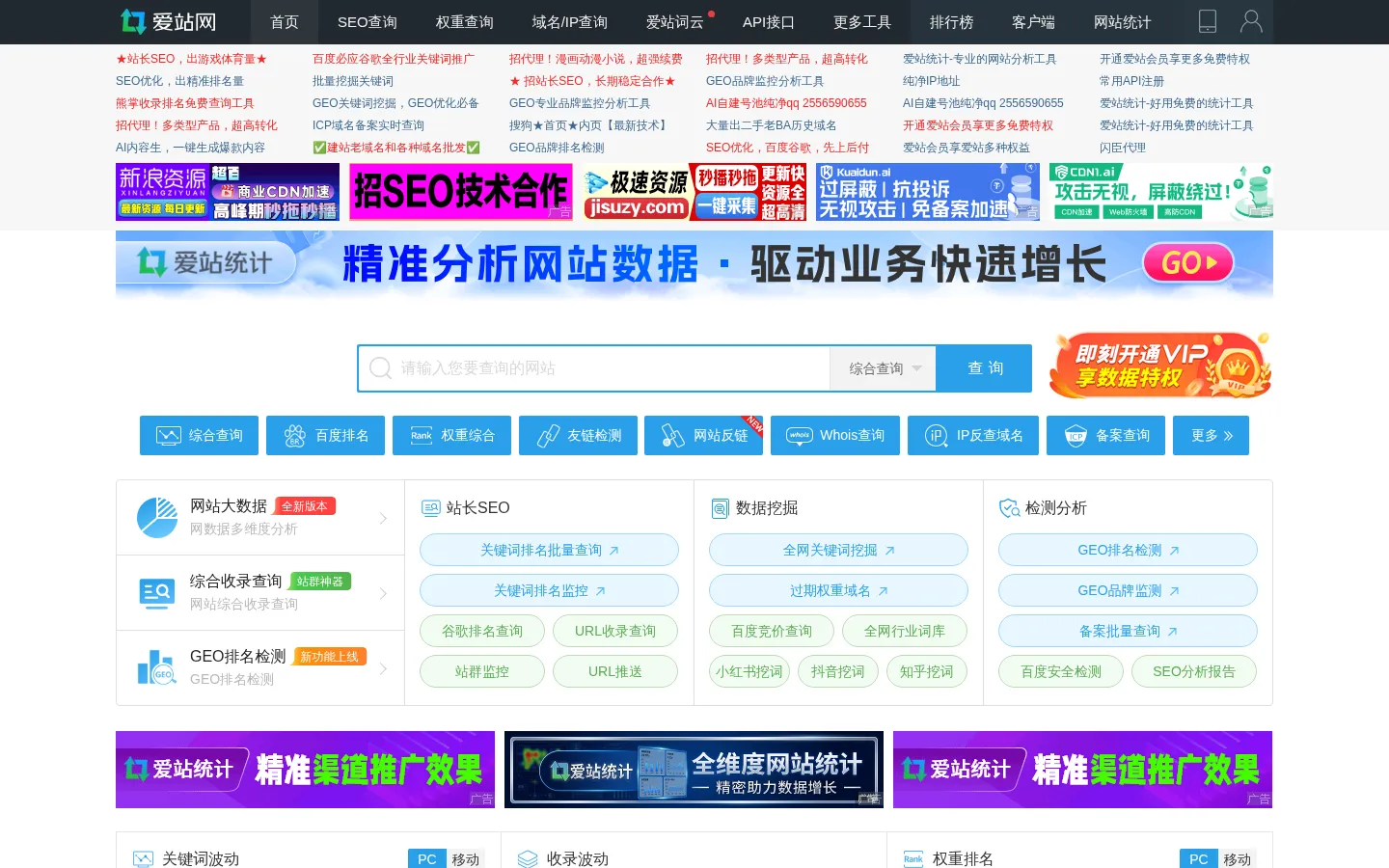The image size is (1389, 868).
Task: Click the 综合查询 quick tool button
Action: point(199,435)
